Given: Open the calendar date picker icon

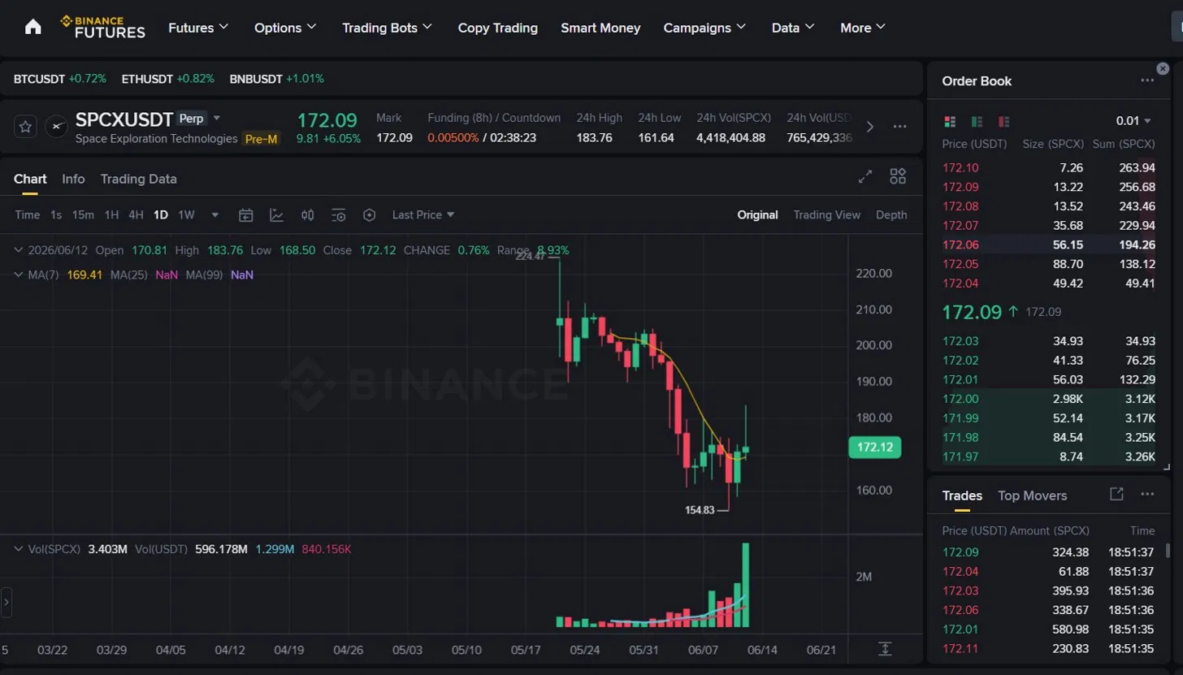Looking at the screenshot, I should [x=246, y=215].
